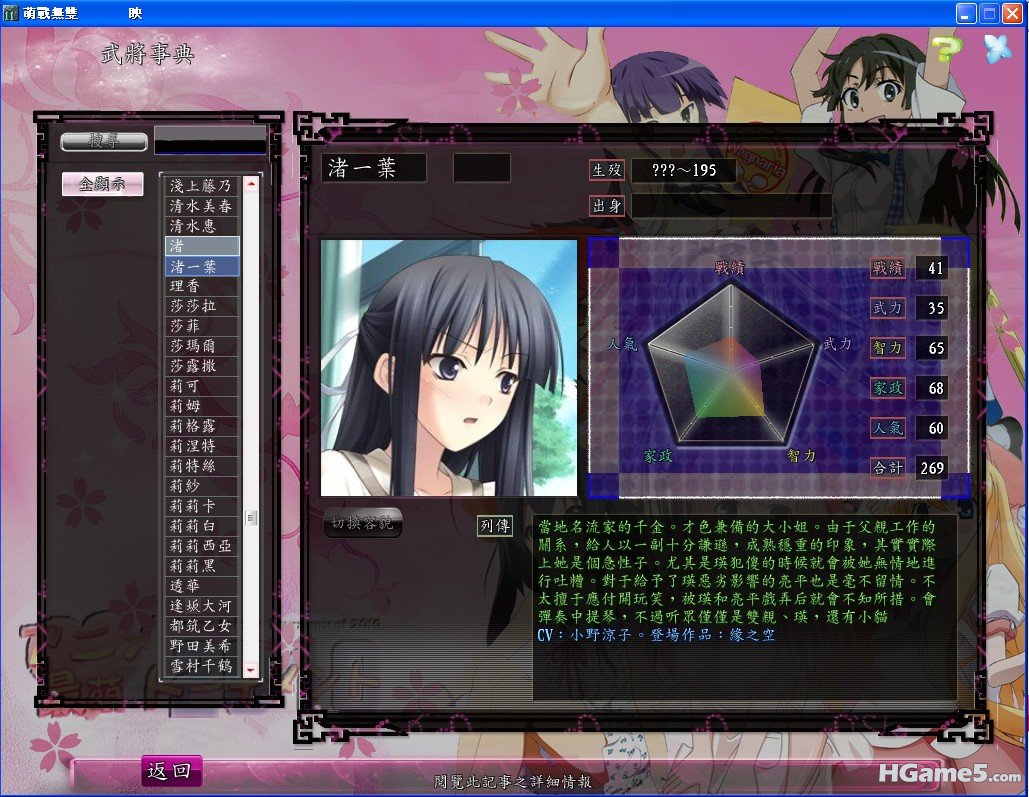
Task: Click the 渚一葉 character portrait image
Action: coord(449,368)
